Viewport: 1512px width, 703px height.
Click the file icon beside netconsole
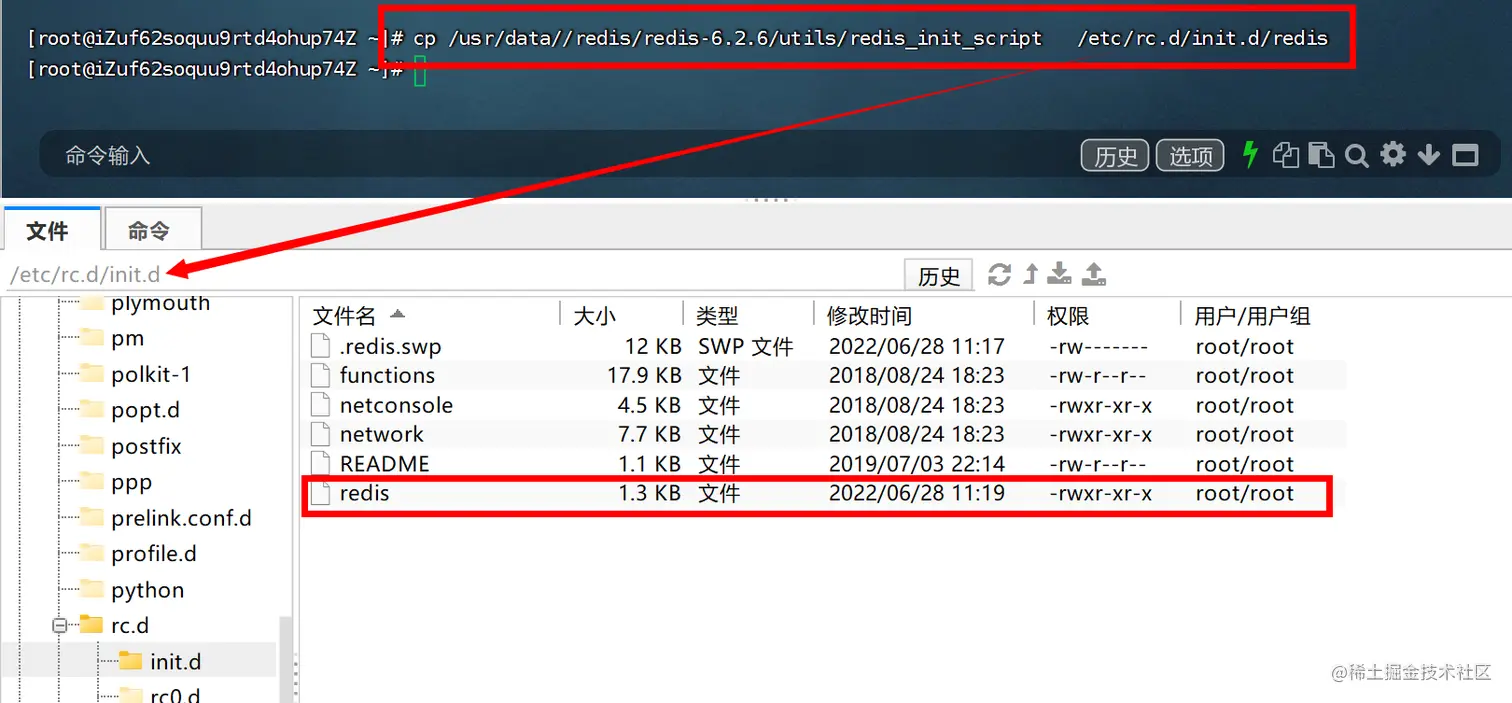pos(320,405)
